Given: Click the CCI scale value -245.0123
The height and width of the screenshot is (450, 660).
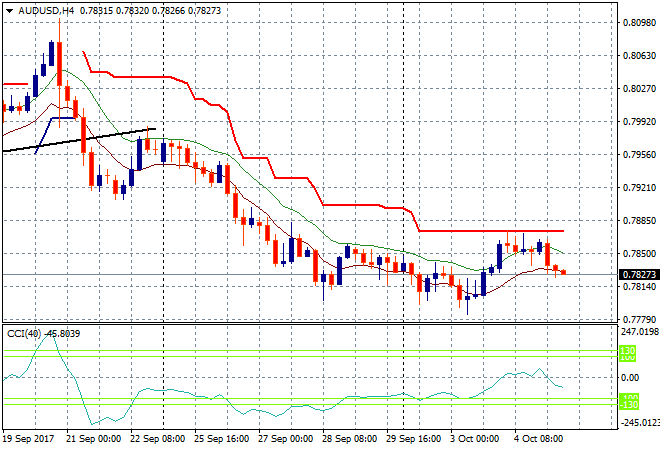Looking at the screenshot, I should (640, 422).
